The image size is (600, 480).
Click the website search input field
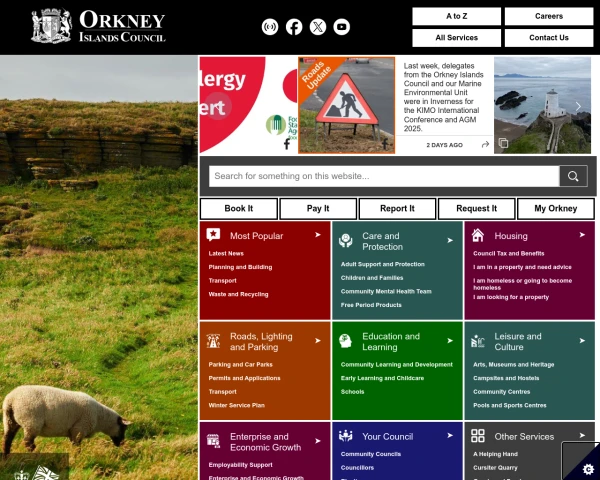click(x=384, y=176)
